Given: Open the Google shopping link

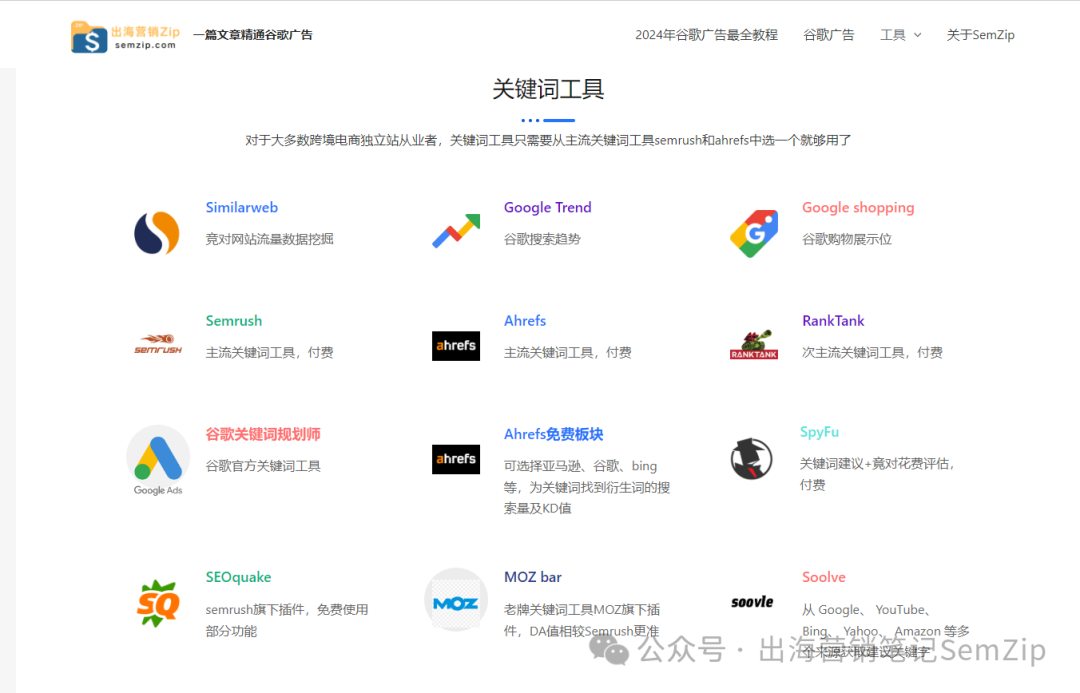Looking at the screenshot, I should [x=858, y=207].
